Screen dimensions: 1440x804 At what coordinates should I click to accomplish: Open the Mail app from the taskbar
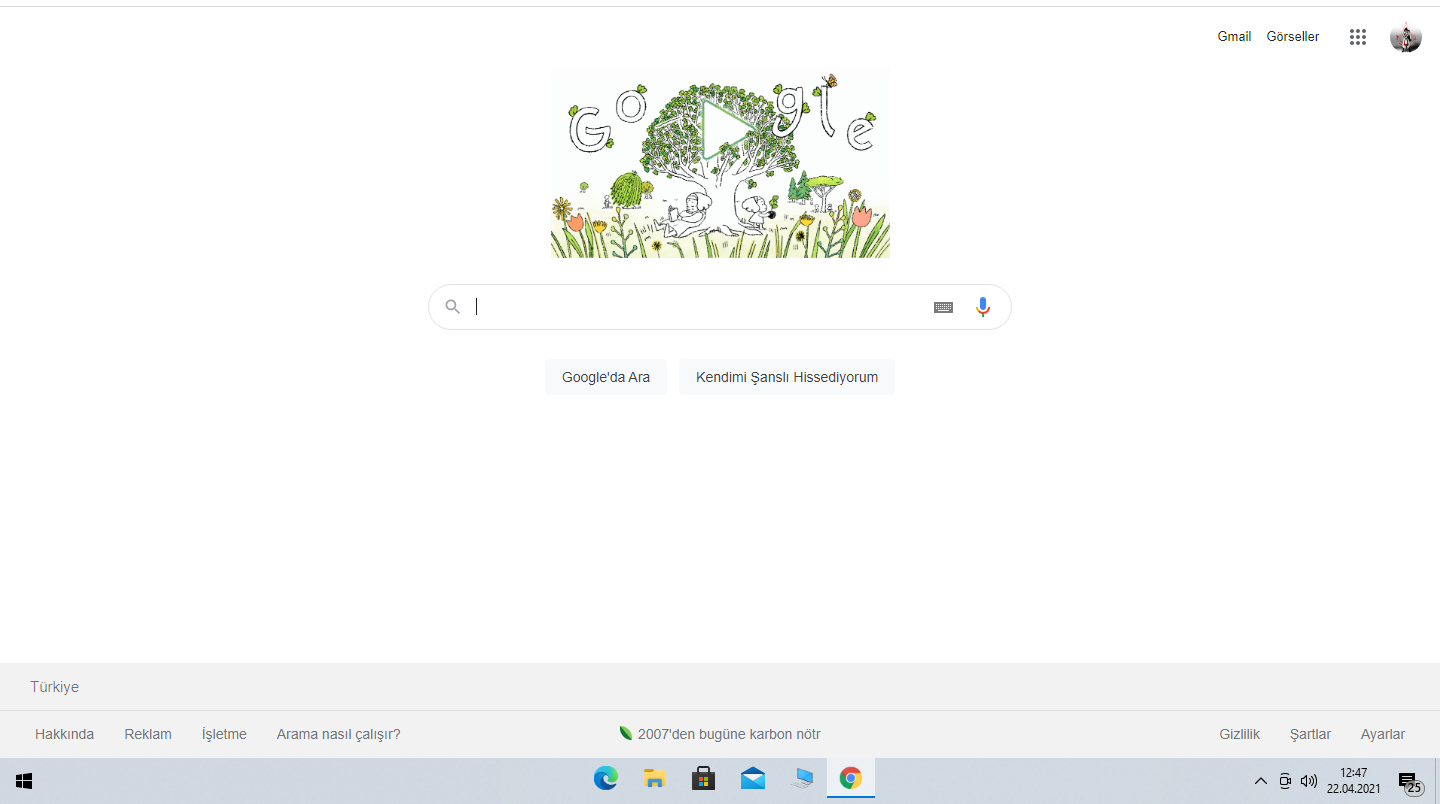pos(753,779)
